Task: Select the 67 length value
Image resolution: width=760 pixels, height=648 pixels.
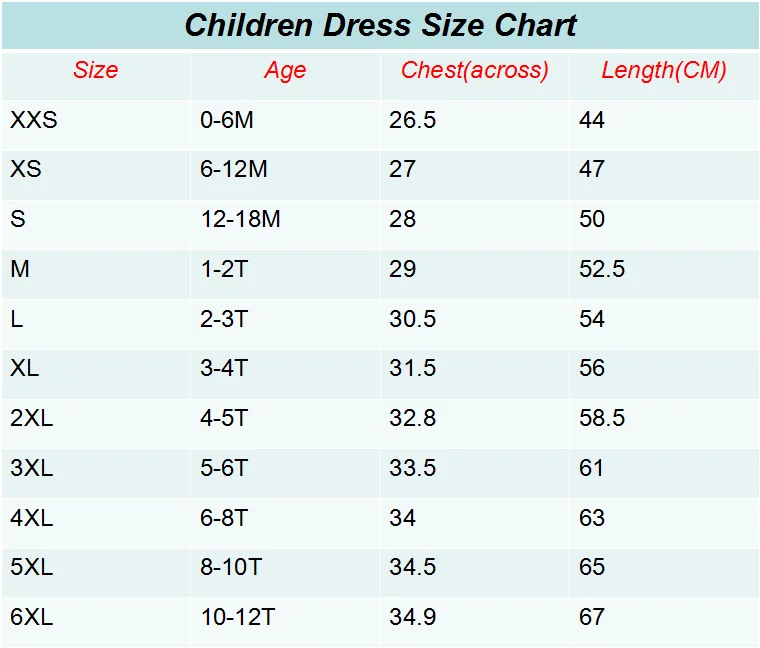Action: click(x=592, y=617)
